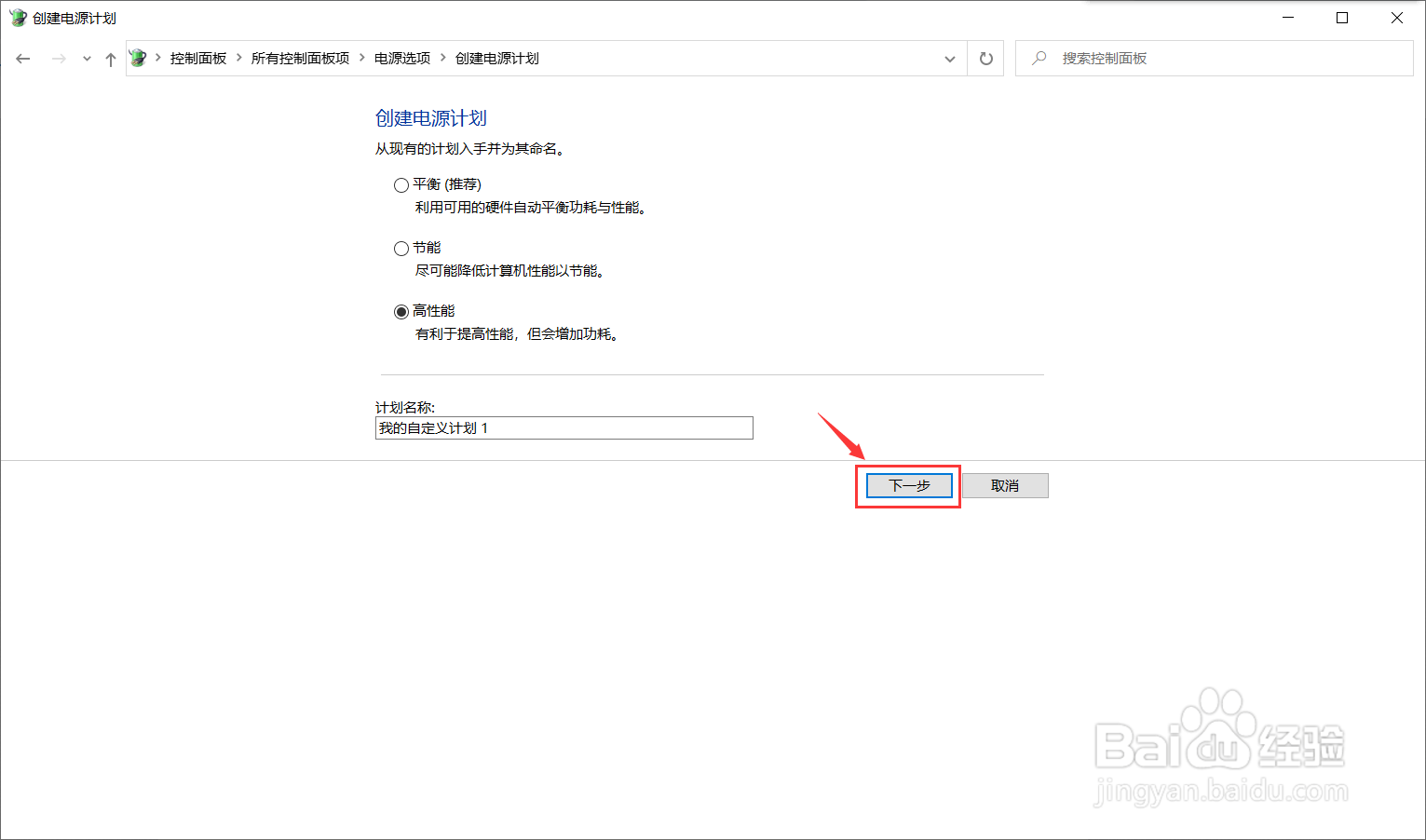This screenshot has height=840, width=1426.
Task: Click the forward navigation arrow
Action: pyautogui.click(x=58, y=58)
